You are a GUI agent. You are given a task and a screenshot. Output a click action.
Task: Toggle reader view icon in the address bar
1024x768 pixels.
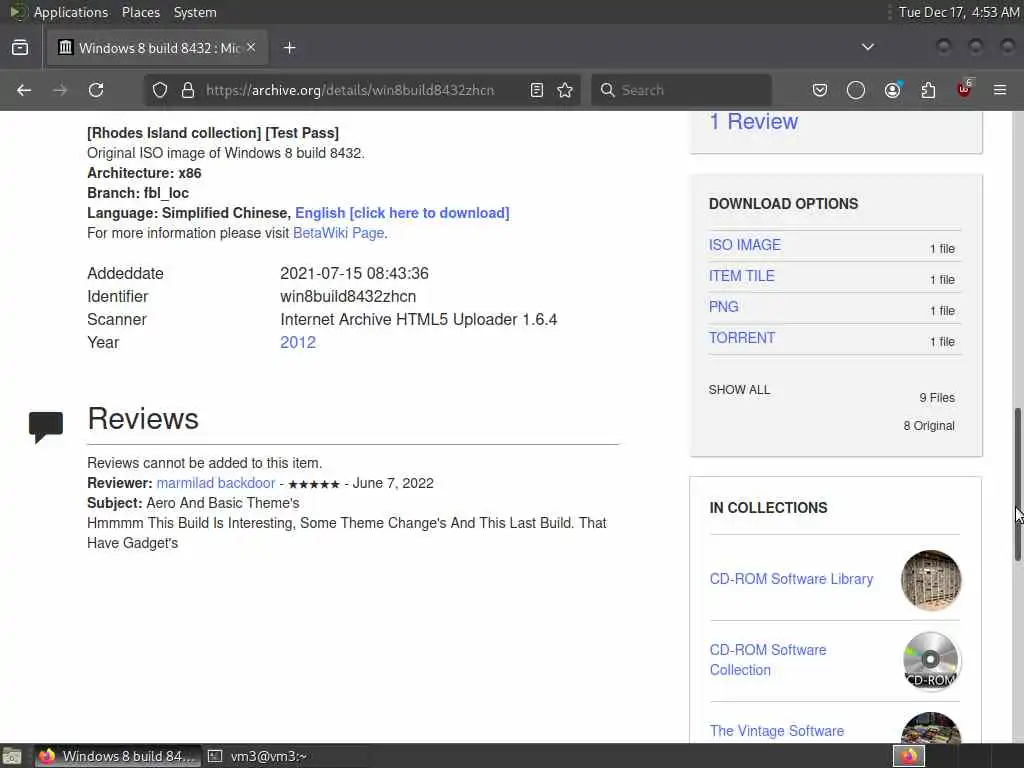click(x=537, y=90)
